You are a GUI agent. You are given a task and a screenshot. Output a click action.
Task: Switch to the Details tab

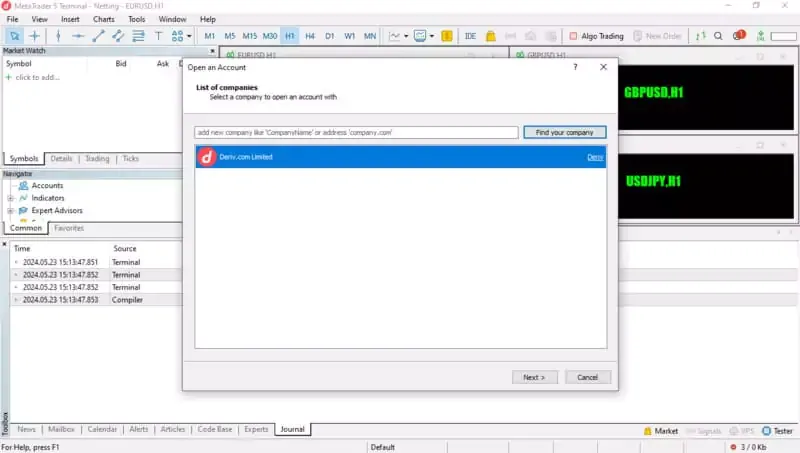click(x=61, y=159)
